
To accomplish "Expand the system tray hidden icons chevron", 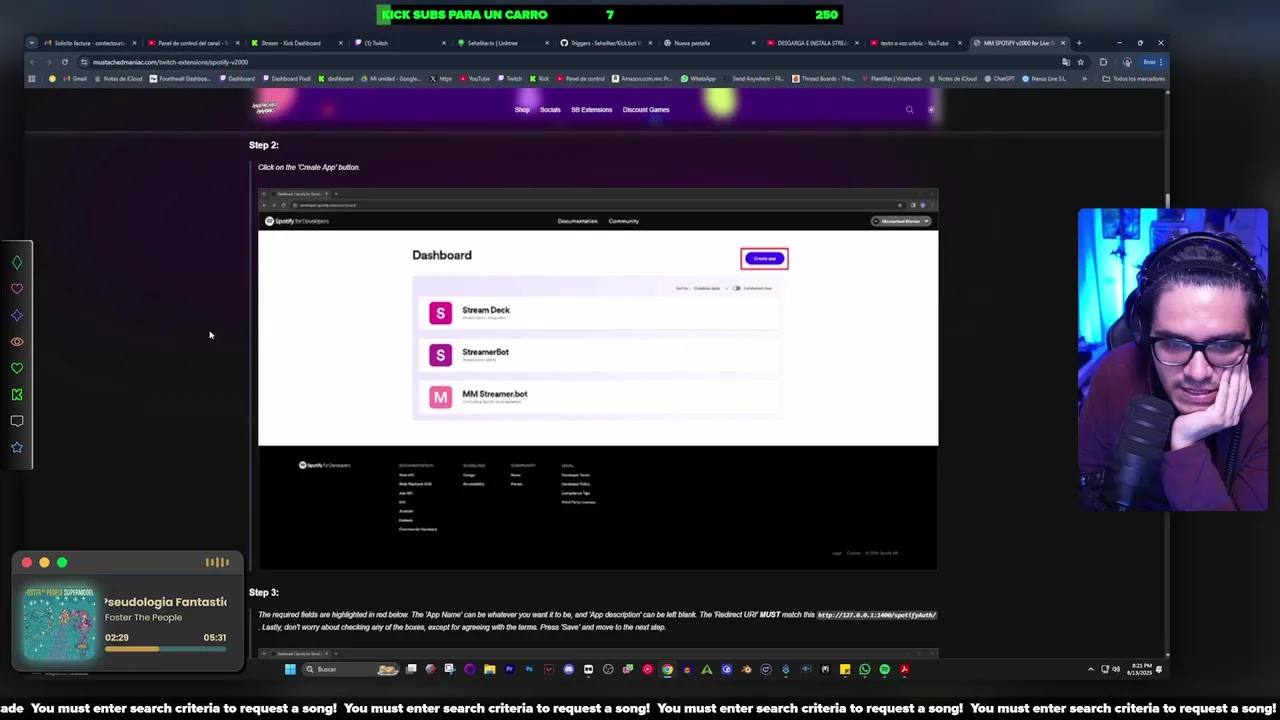I will coord(1091,669).
